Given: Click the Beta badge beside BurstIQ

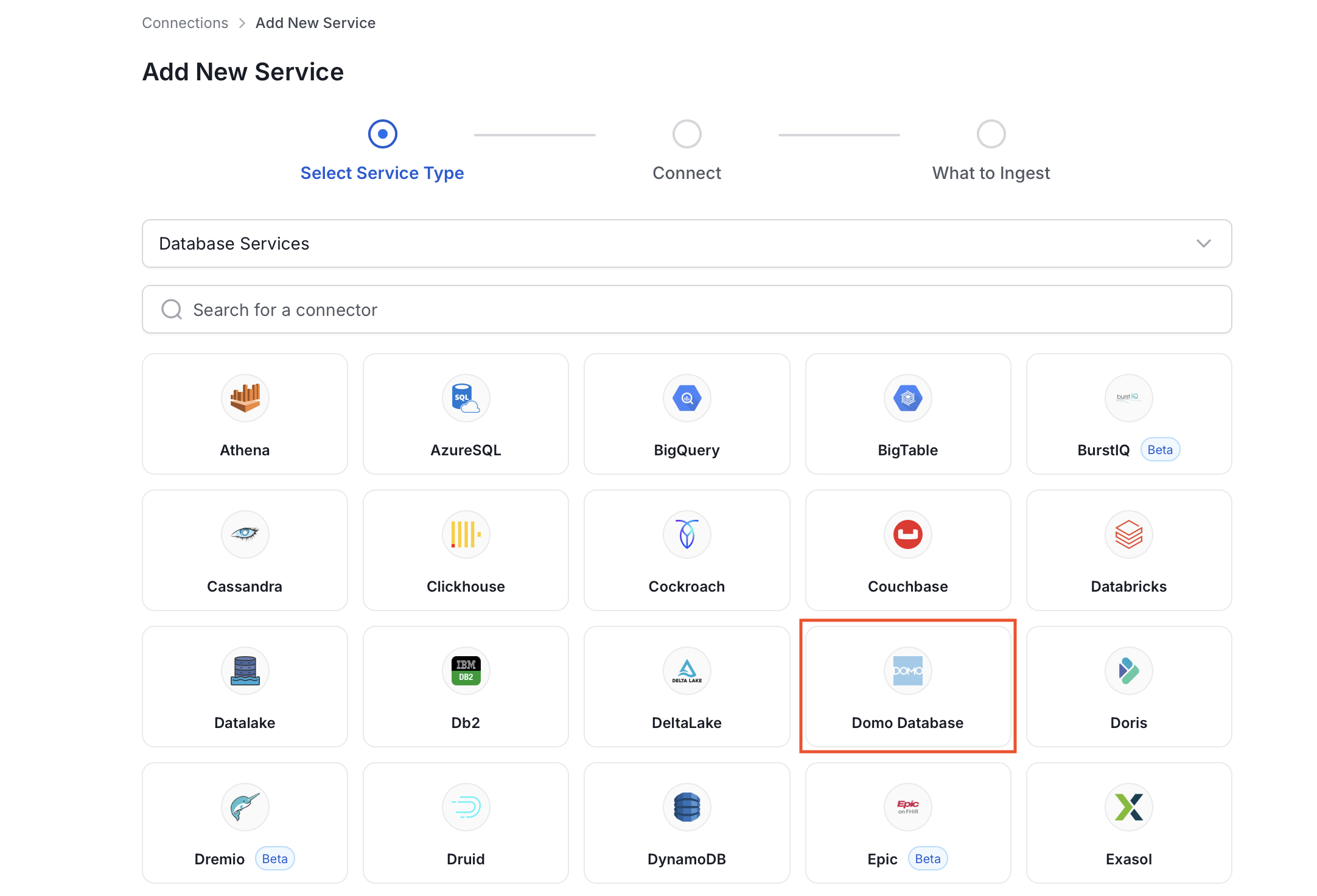Looking at the screenshot, I should [x=1160, y=450].
